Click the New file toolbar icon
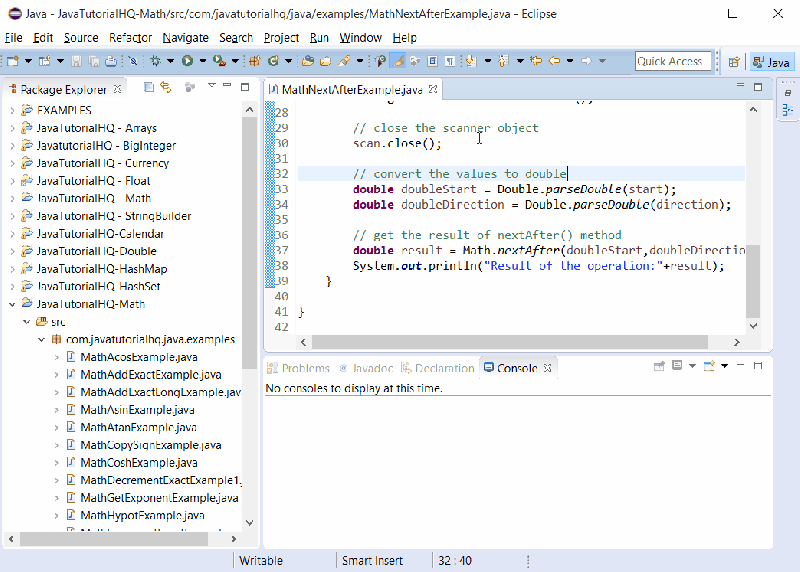This screenshot has height=572, width=800. click(13, 61)
